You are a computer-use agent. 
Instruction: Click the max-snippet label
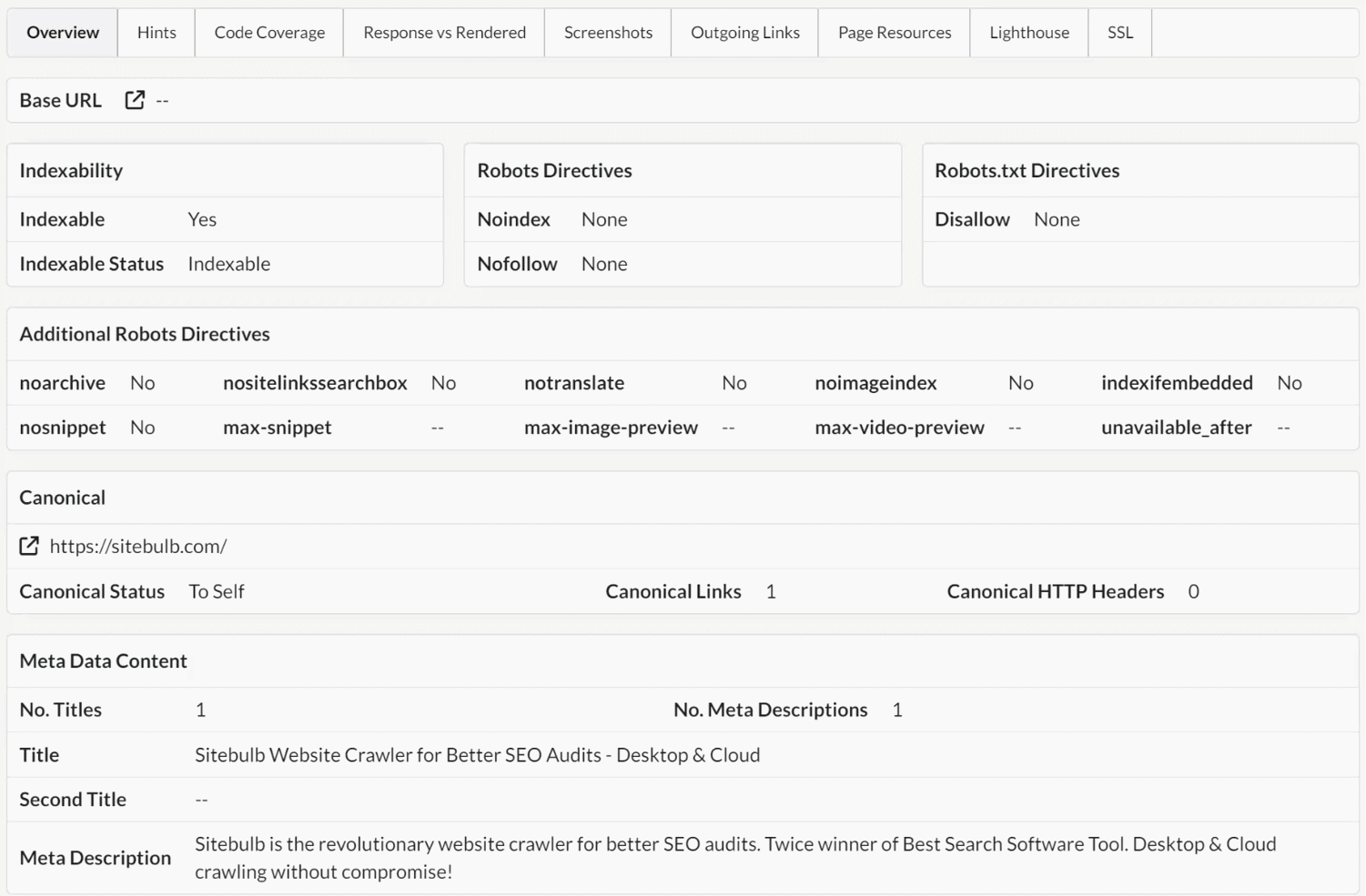tap(278, 428)
